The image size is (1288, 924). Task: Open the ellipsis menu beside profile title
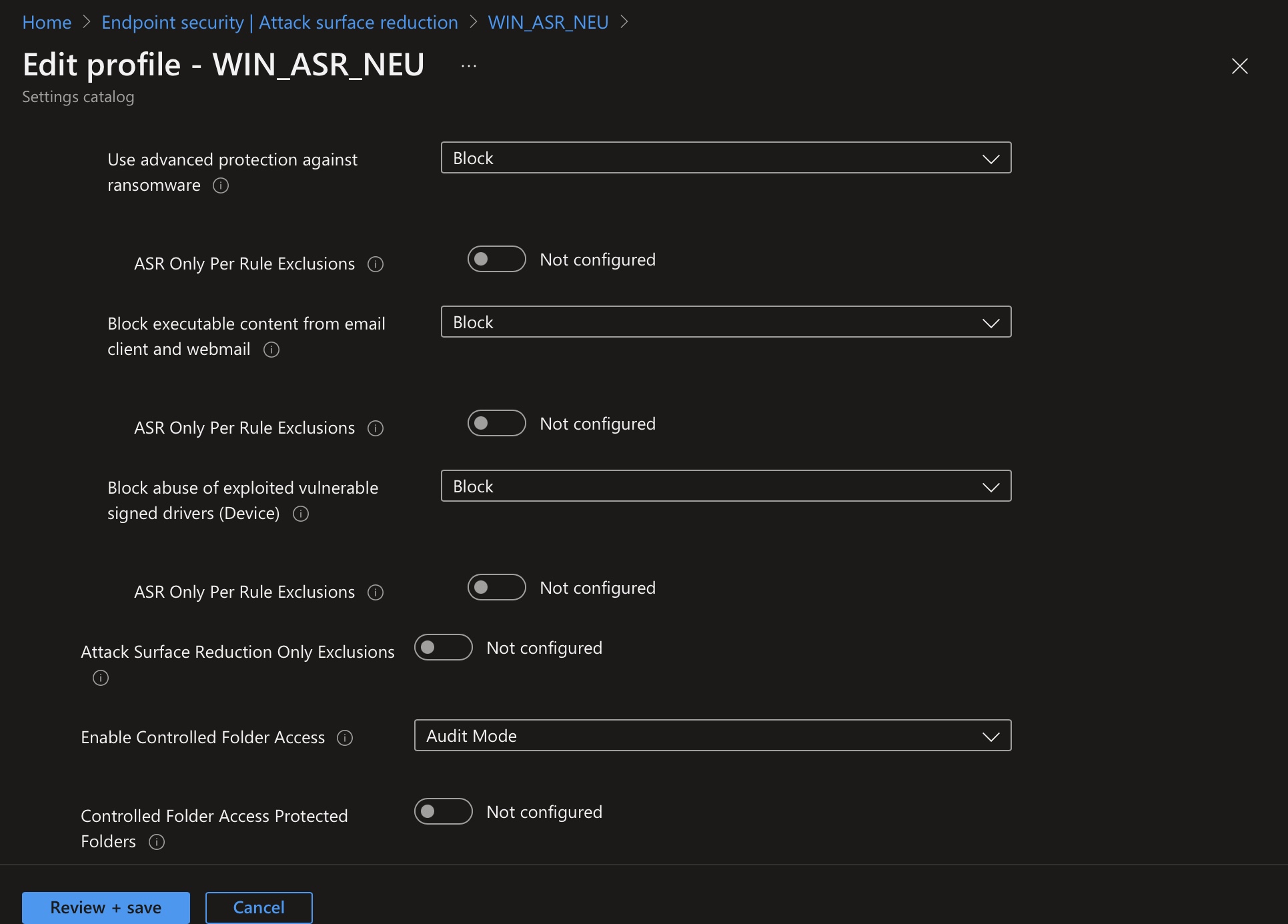(x=469, y=66)
